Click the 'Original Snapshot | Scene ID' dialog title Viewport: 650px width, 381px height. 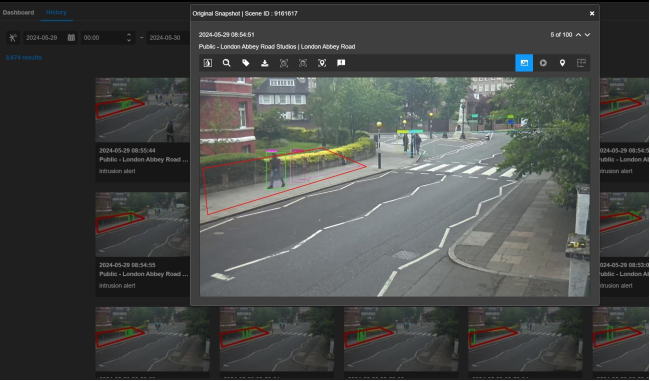245,14
